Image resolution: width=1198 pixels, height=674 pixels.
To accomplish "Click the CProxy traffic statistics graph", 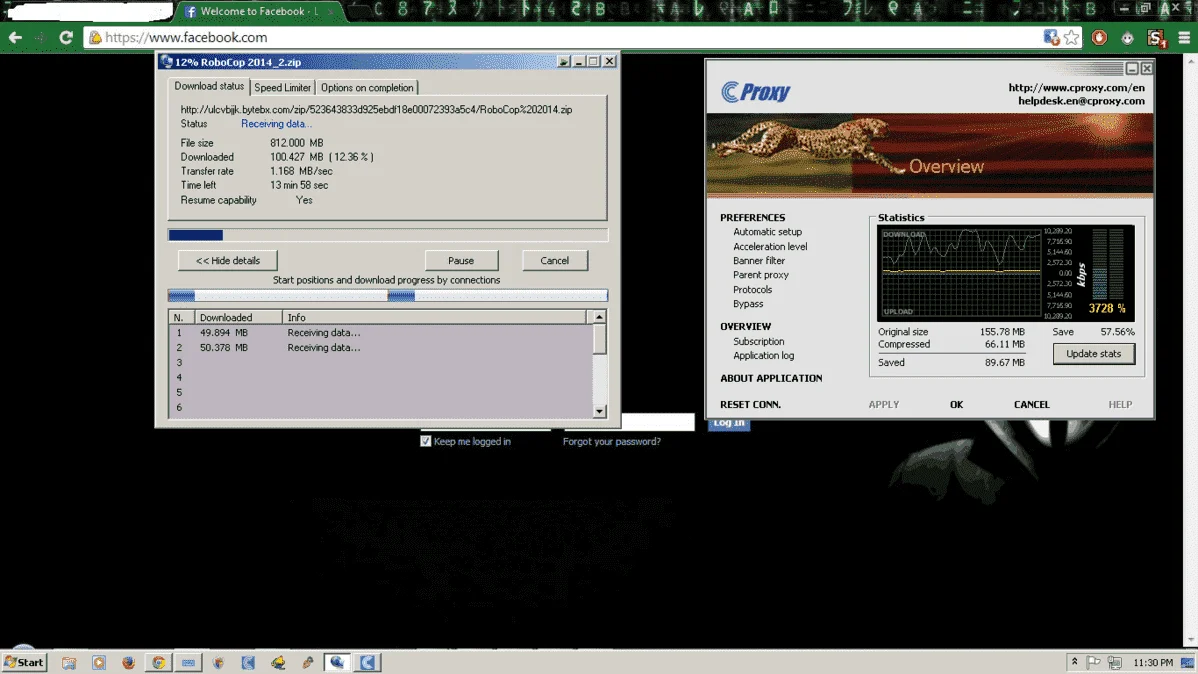I will coord(961,273).
